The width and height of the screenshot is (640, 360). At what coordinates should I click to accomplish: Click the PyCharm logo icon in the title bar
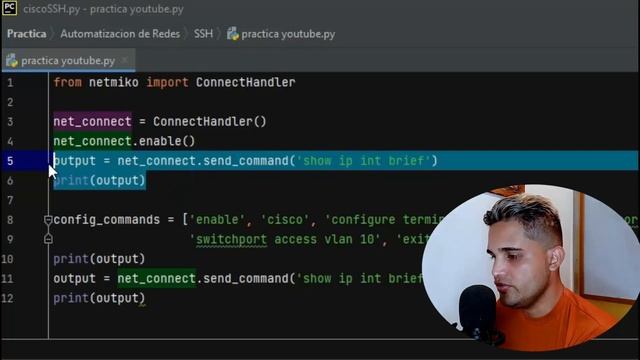tap(9, 8)
